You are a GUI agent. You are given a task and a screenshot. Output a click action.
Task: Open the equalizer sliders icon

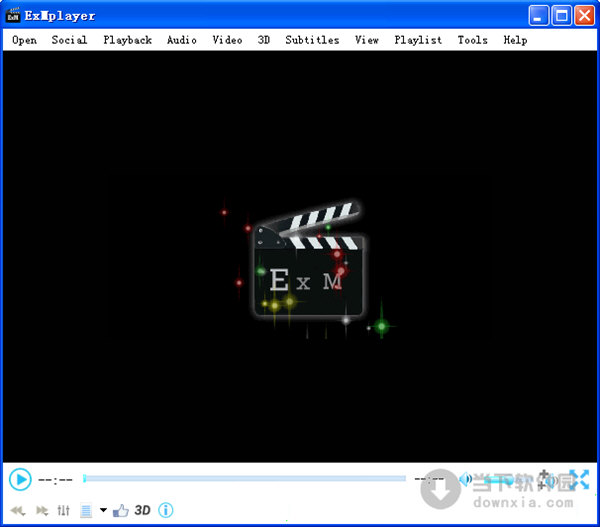coord(64,510)
